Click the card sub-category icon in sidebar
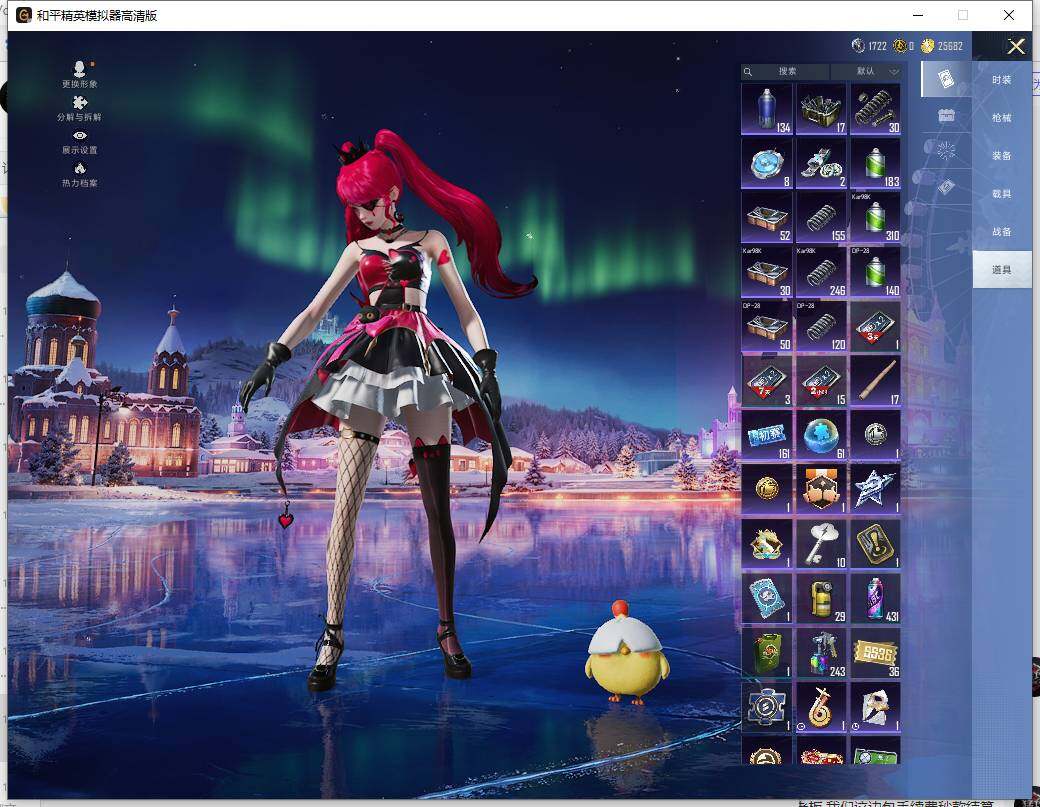Viewport: 1040px width, 807px height. point(945,79)
